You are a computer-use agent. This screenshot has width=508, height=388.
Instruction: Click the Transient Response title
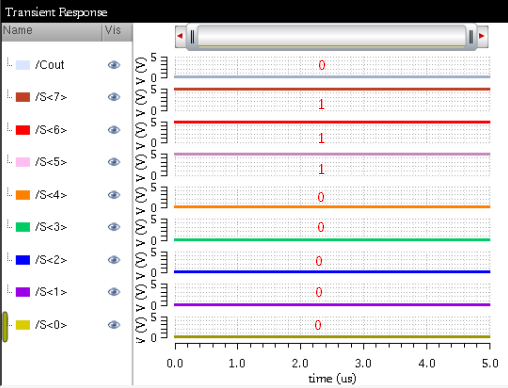tap(56, 12)
